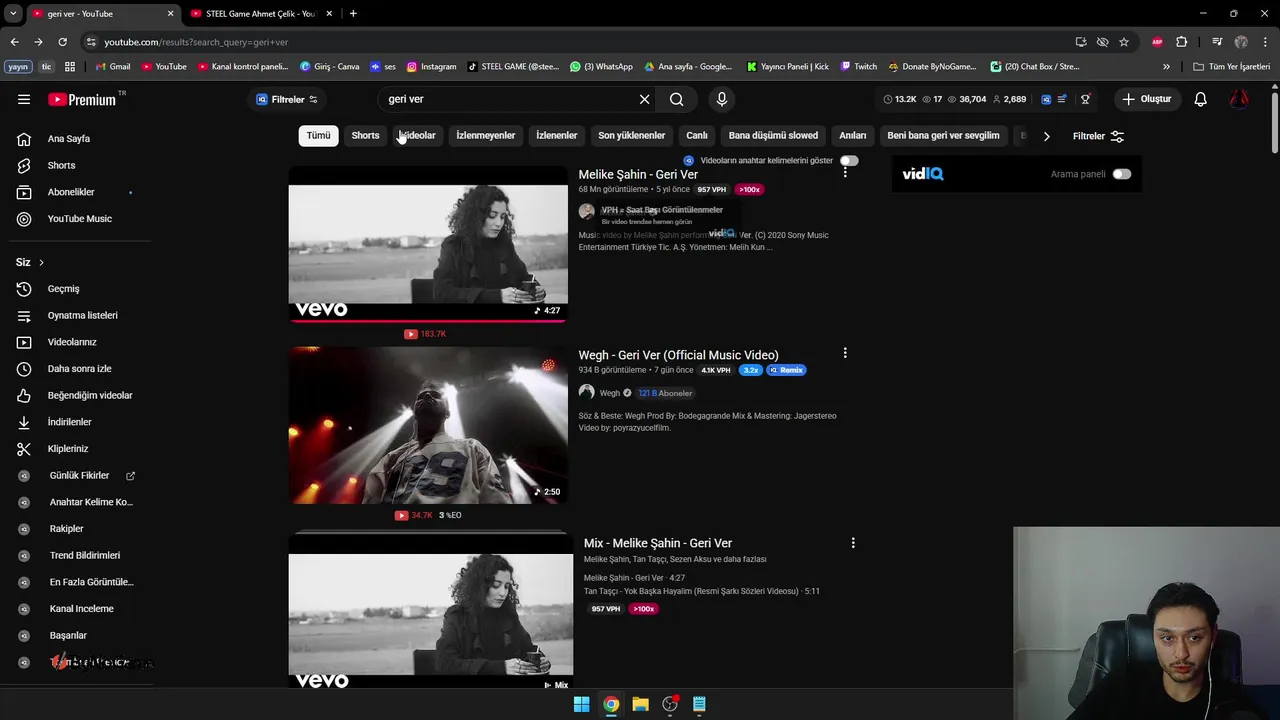Open İndirilenler in sidebar

point(69,422)
